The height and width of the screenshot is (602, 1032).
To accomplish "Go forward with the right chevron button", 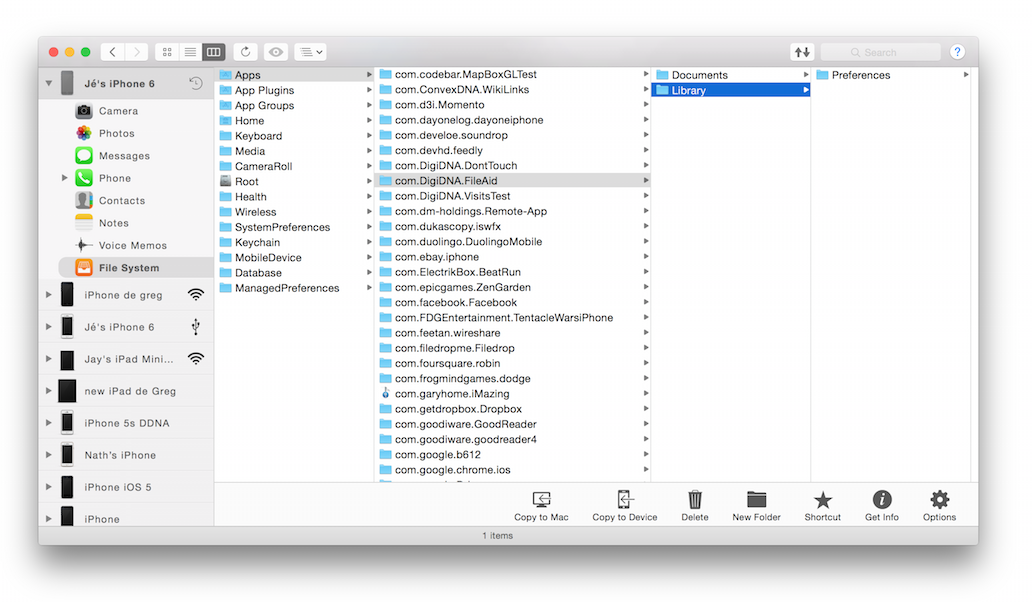I will (136, 52).
